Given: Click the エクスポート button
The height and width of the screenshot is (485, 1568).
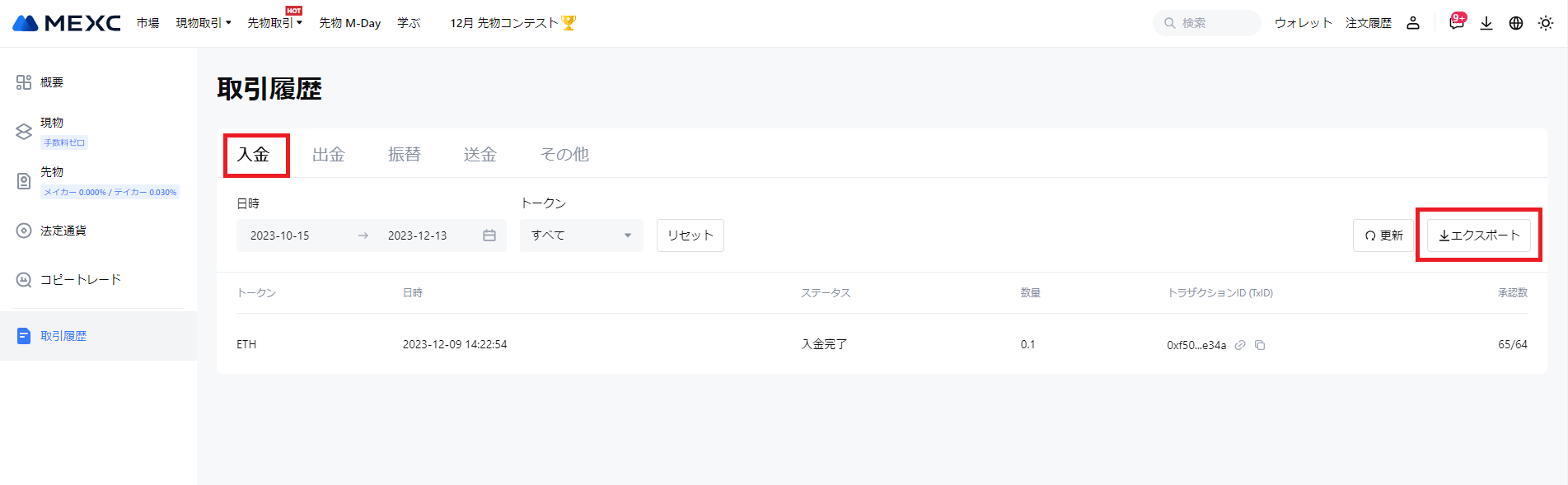Looking at the screenshot, I should pos(1478,235).
